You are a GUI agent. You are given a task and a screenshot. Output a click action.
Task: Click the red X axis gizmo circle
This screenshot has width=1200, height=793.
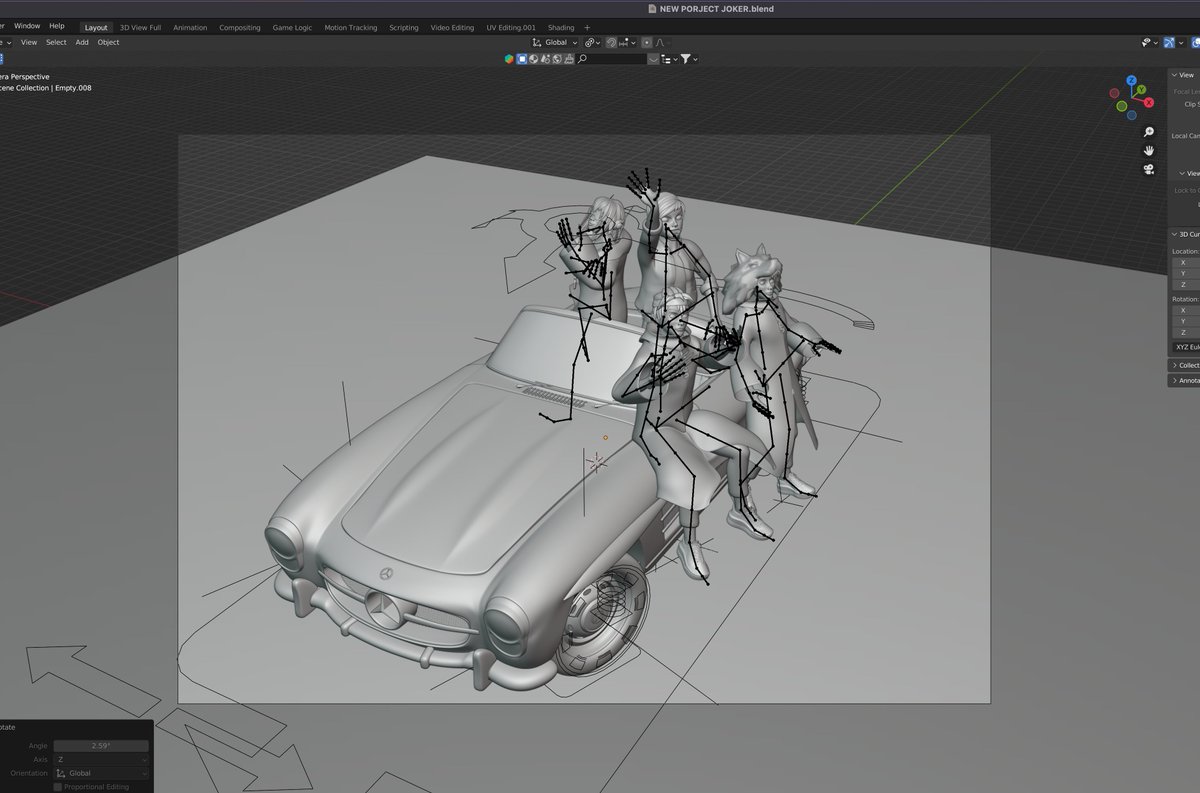click(x=1149, y=102)
